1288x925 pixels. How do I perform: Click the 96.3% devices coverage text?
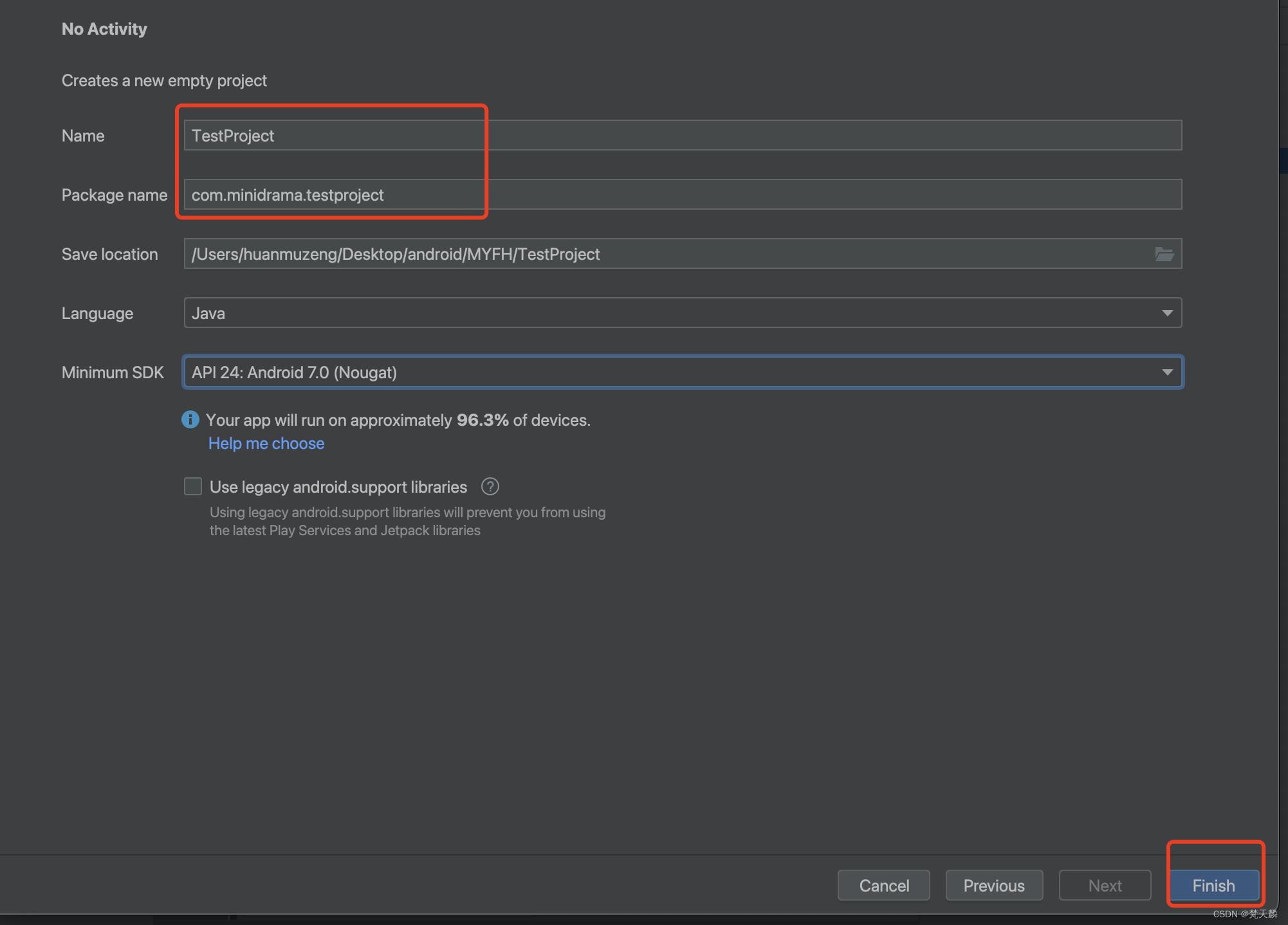coord(398,420)
